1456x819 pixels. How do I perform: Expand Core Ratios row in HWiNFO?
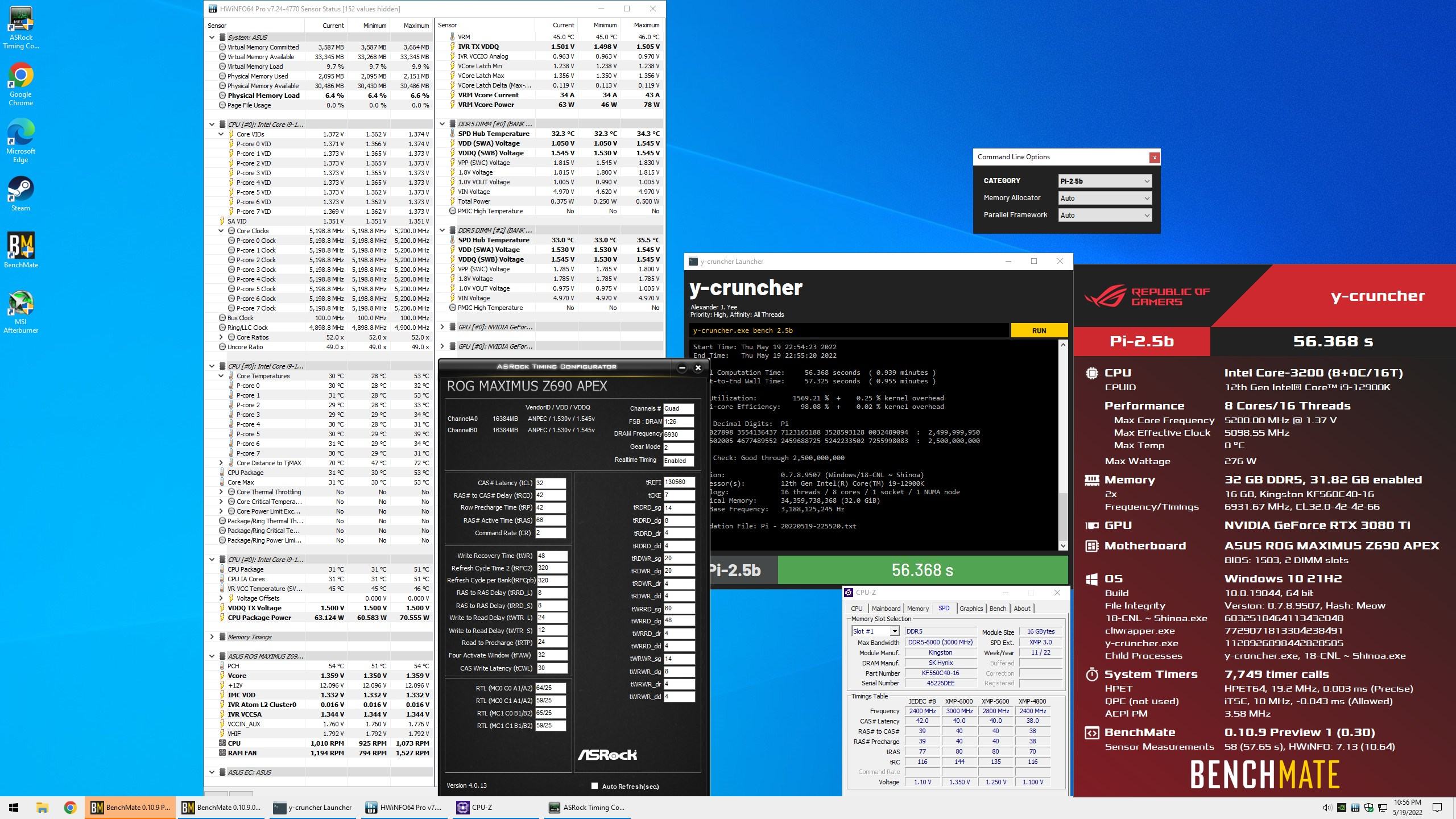coord(221,337)
